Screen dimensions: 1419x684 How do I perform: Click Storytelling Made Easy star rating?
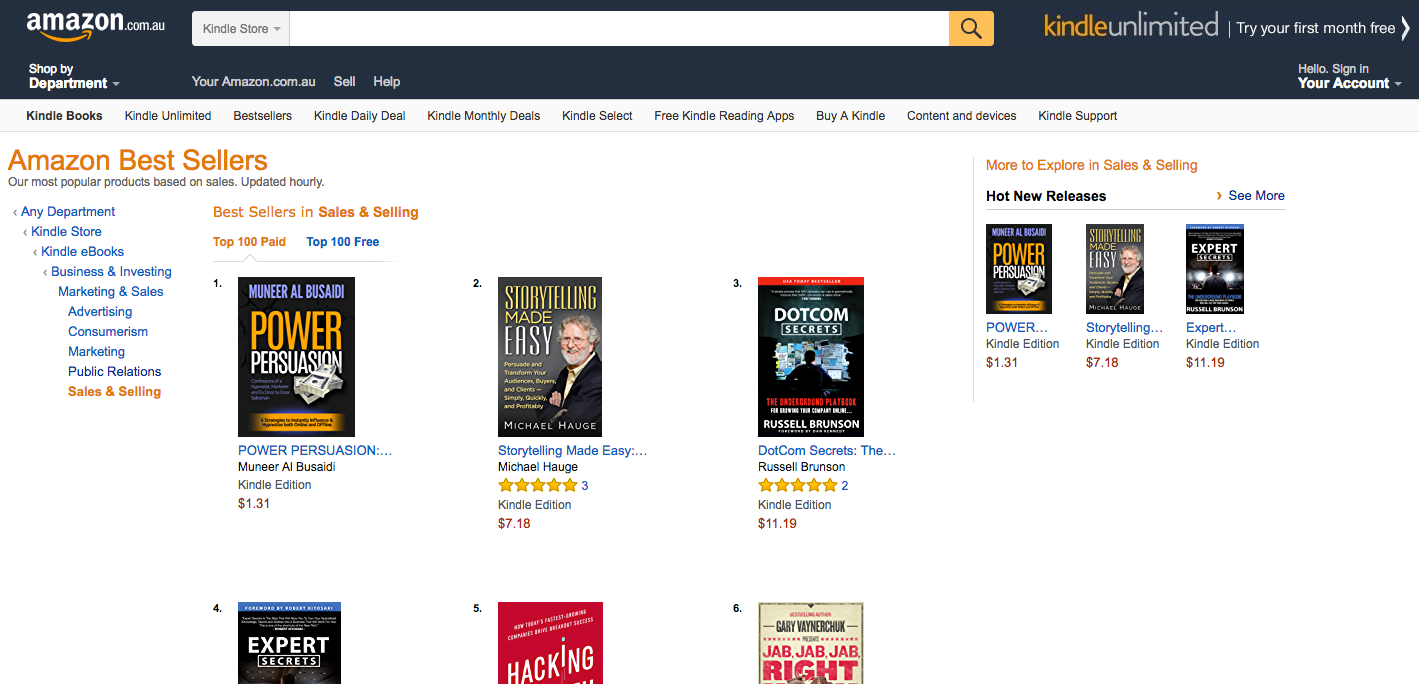[537, 486]
